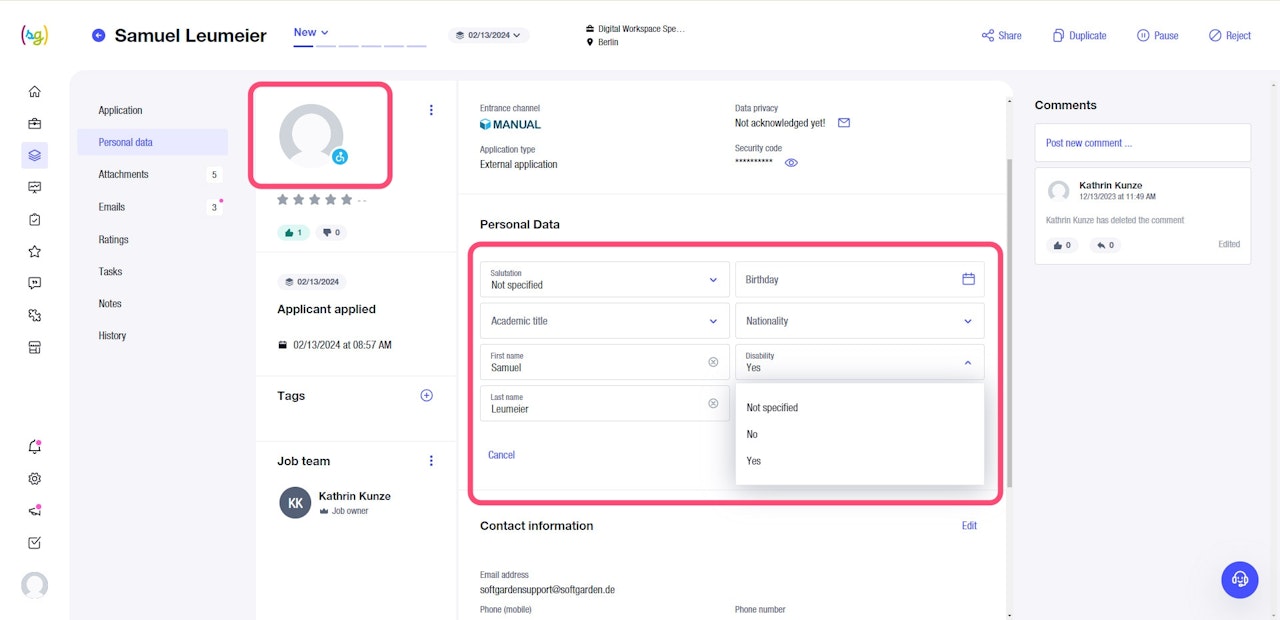Image resolution: width=1280 pixels, height=620 pixels.
Task: Switch to the History tab
Action: pyautogui.click(x=112, y=336)
